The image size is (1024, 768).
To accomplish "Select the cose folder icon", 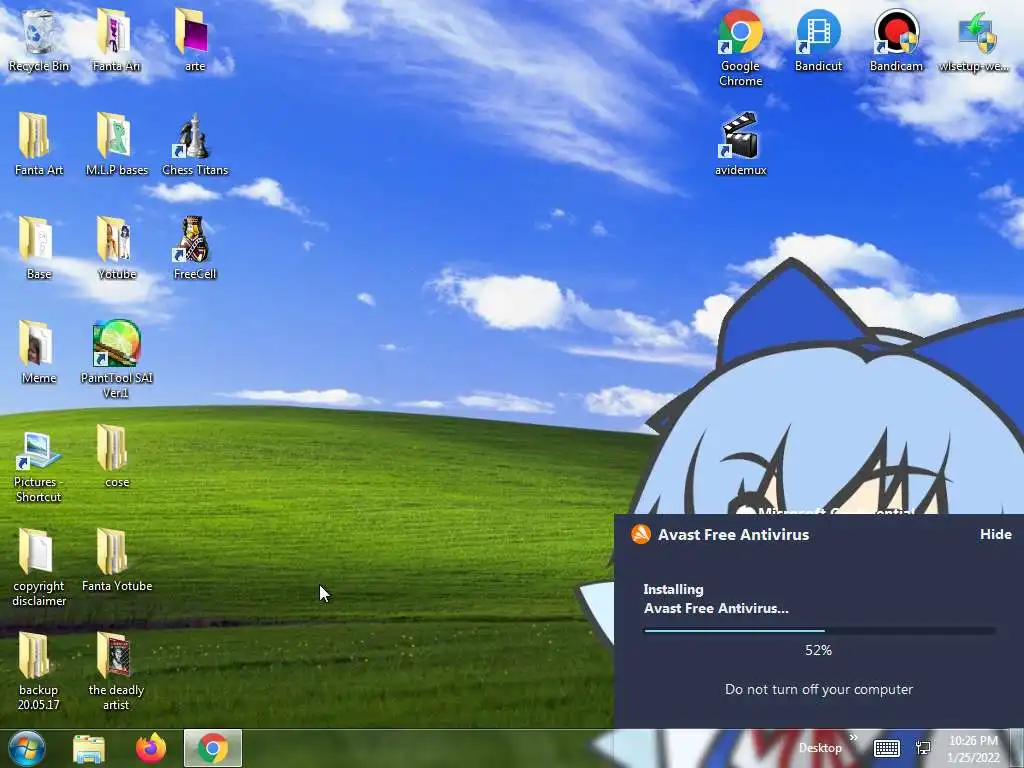I will (x=116, y=456).
